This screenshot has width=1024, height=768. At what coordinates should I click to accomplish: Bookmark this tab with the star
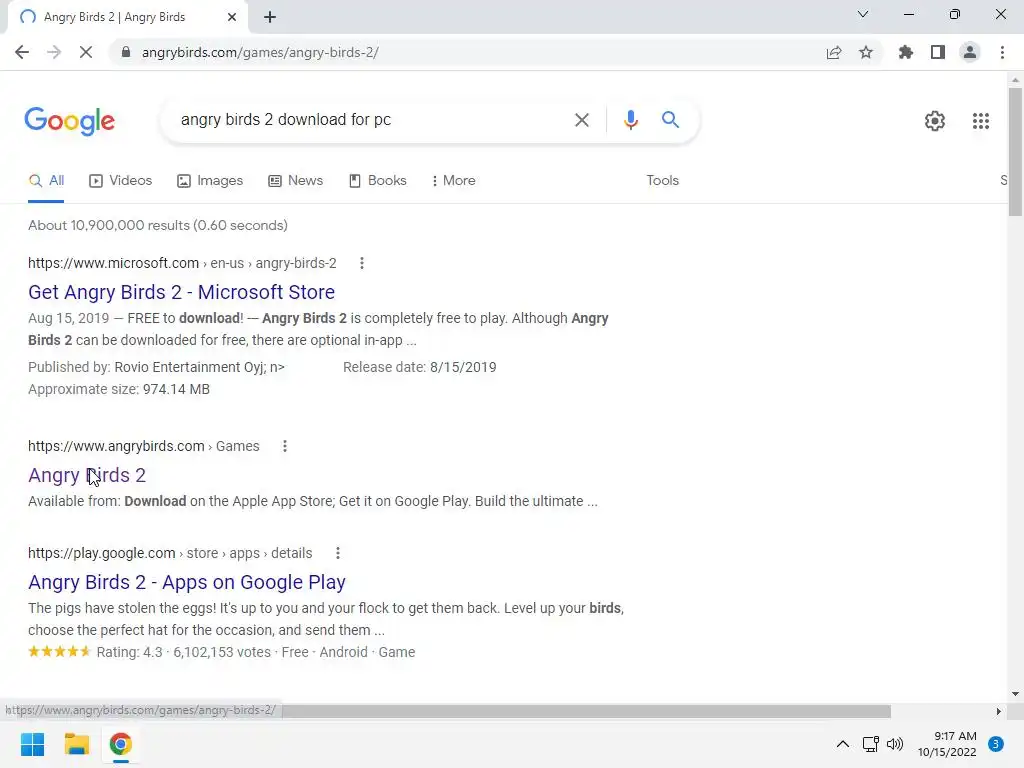(x=866, y=52)
